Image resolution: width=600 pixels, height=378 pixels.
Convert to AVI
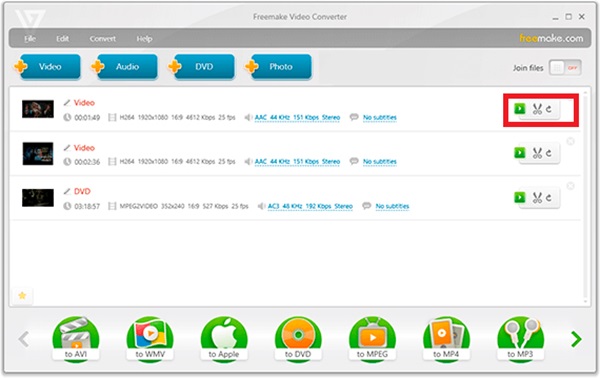tap(76, 339)
